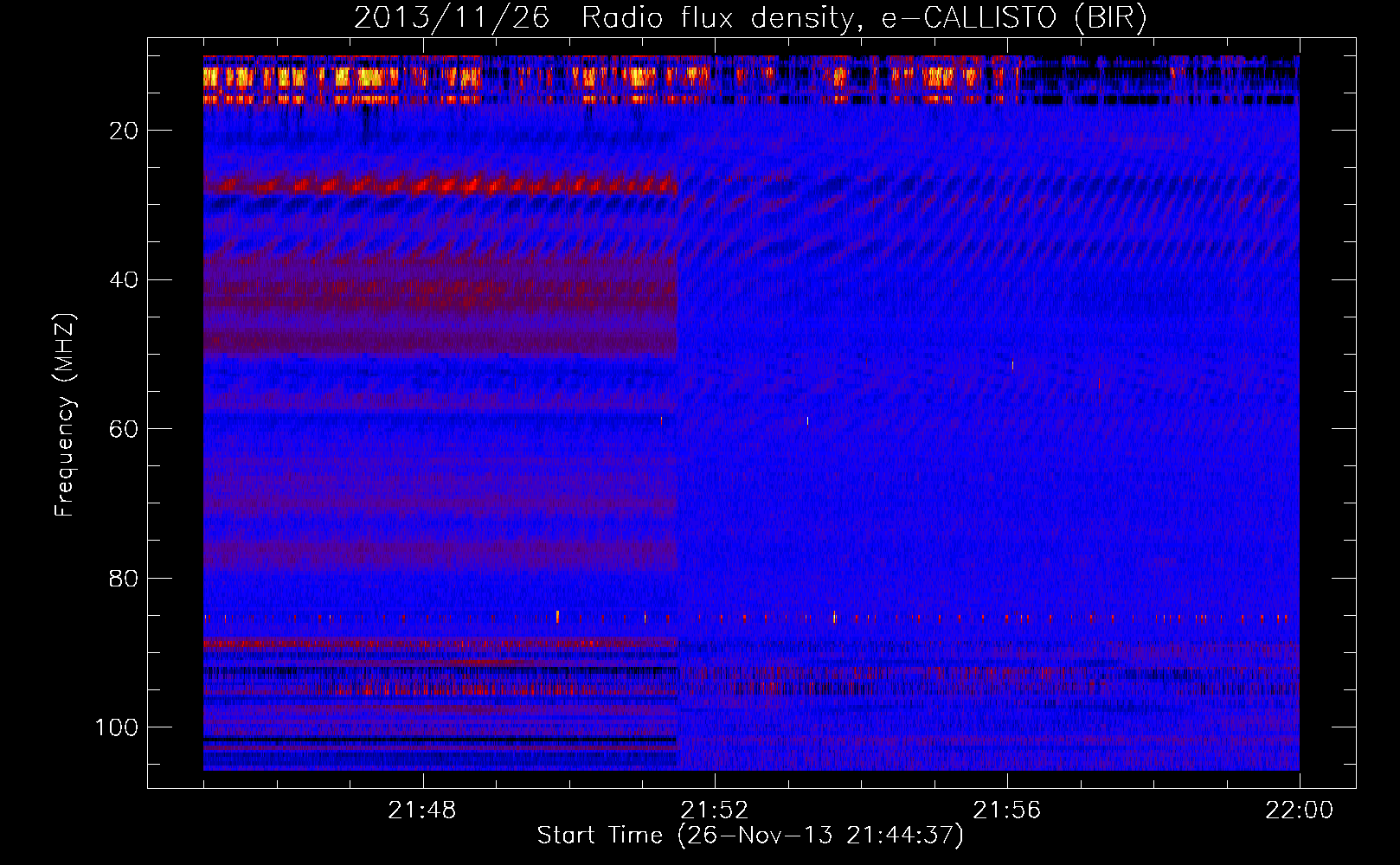
Task: Click the 60 frequency tick label
Action: (x=125, y=429)
